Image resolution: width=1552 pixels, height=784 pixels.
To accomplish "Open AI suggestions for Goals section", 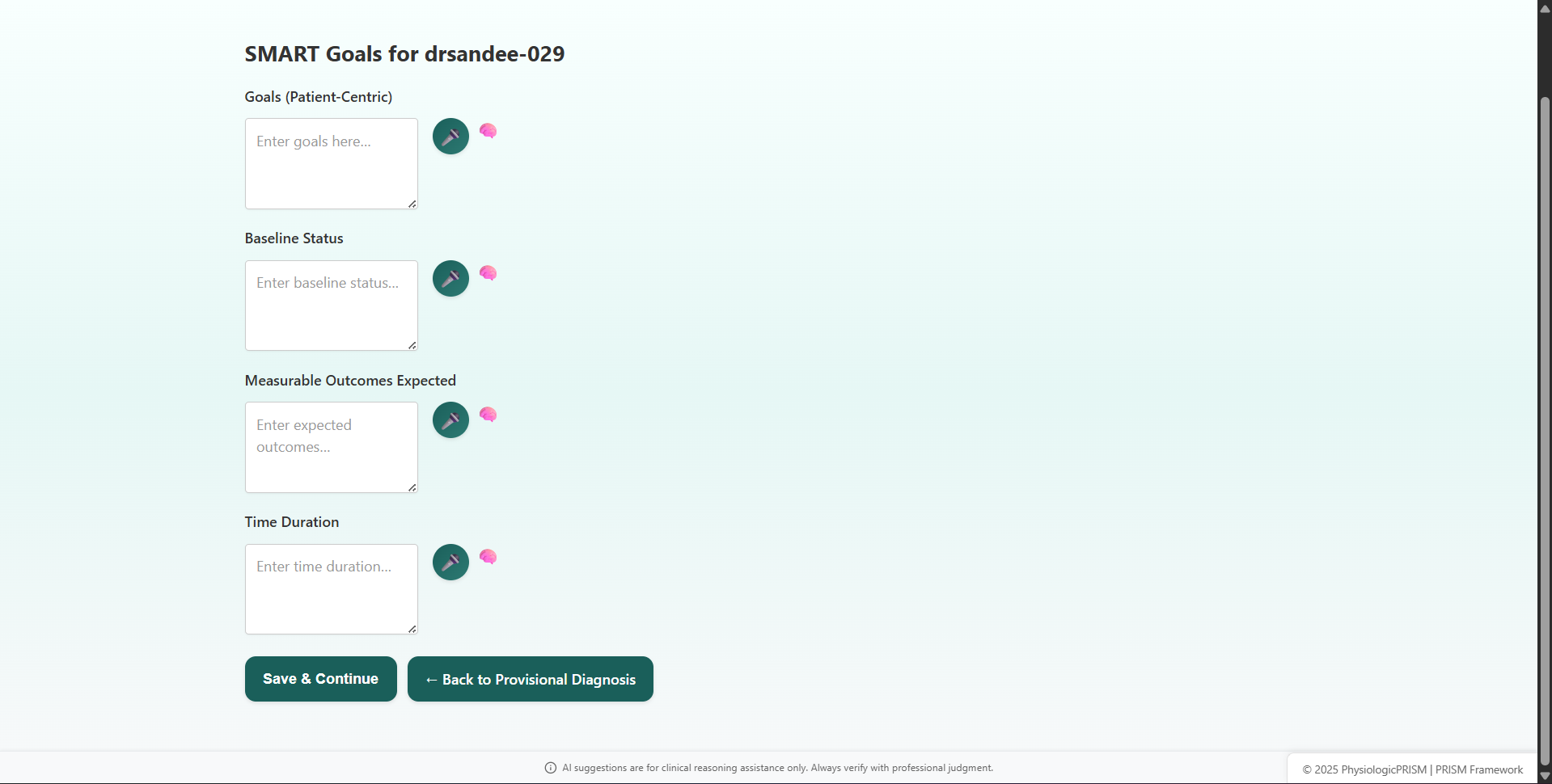I will point(488,130).
